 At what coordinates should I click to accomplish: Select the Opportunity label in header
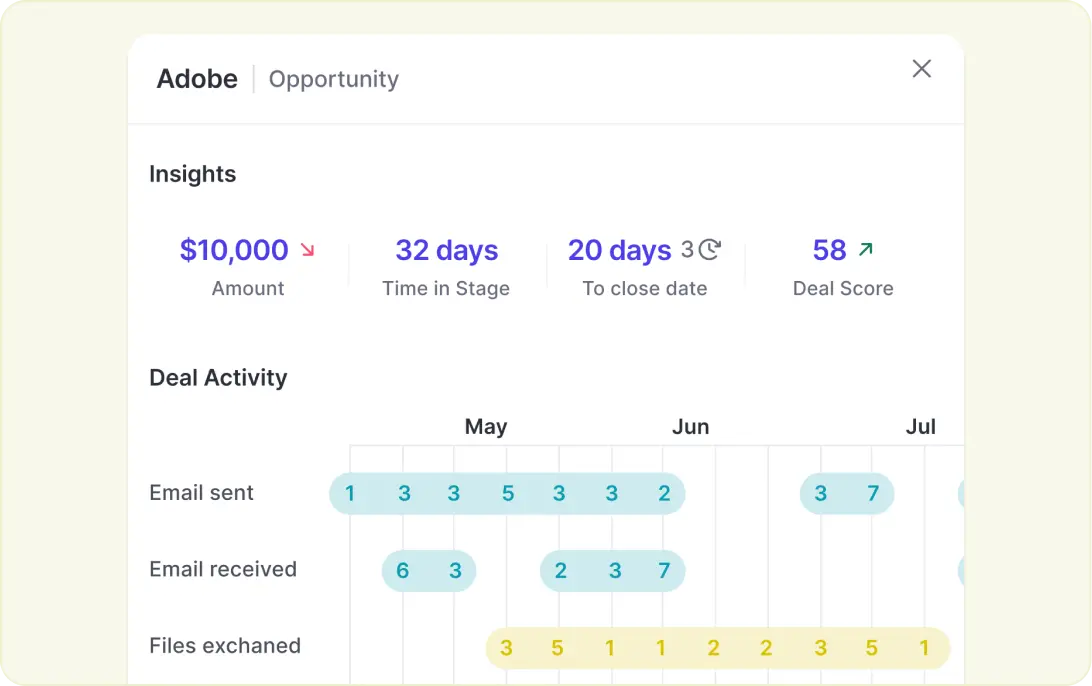pyautogui.click(x=334, y=79)
